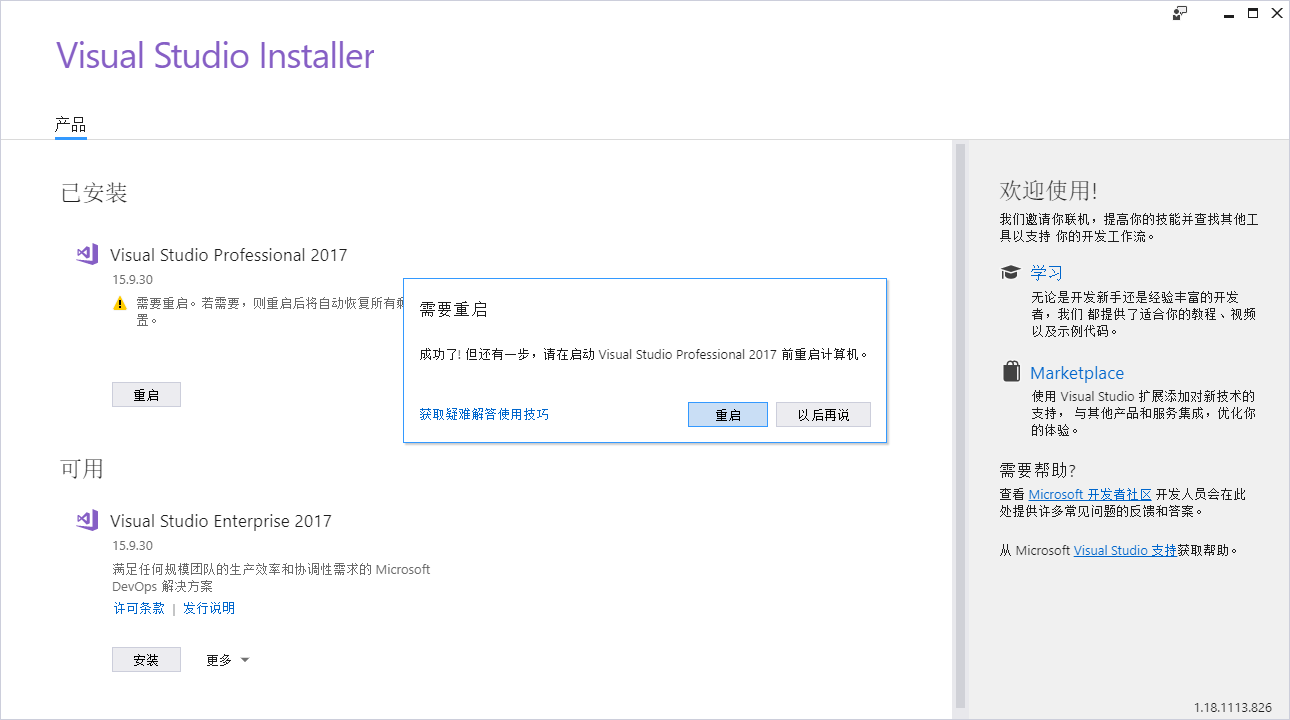Select the 产品 tab
The image size is (1290, 720).
[70, 125]
